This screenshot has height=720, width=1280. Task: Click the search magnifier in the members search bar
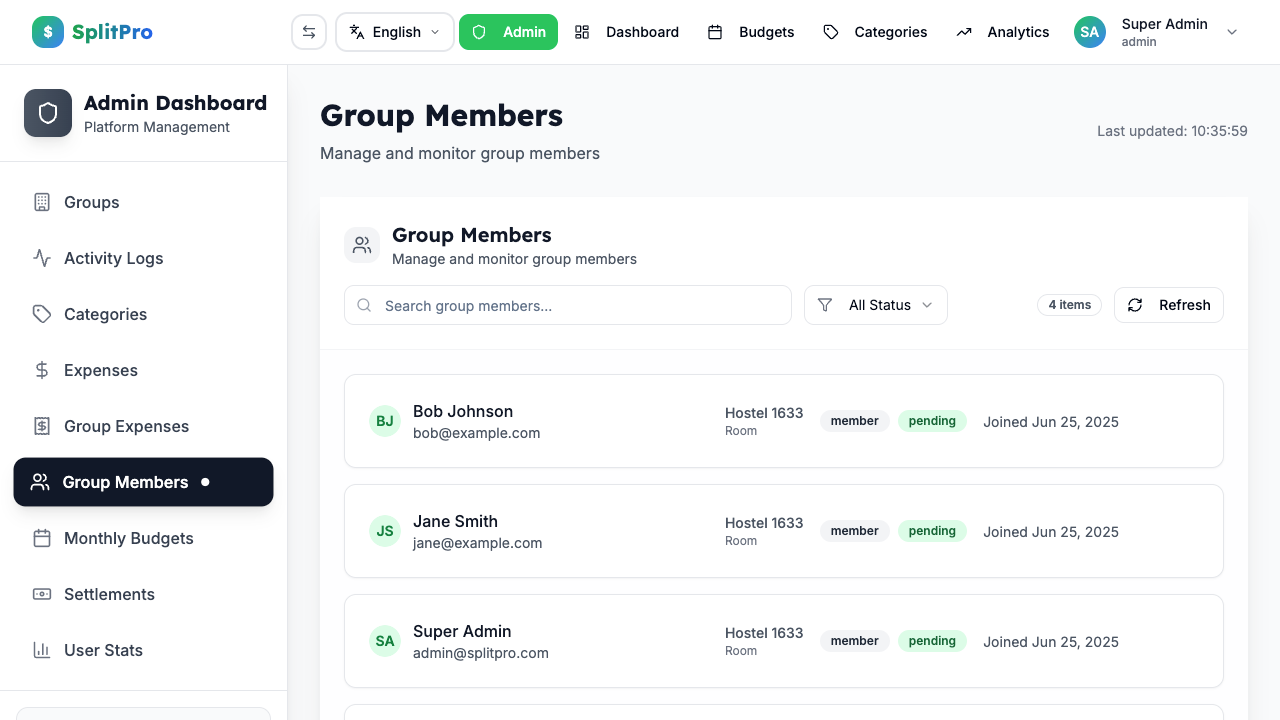pos(364,305)
